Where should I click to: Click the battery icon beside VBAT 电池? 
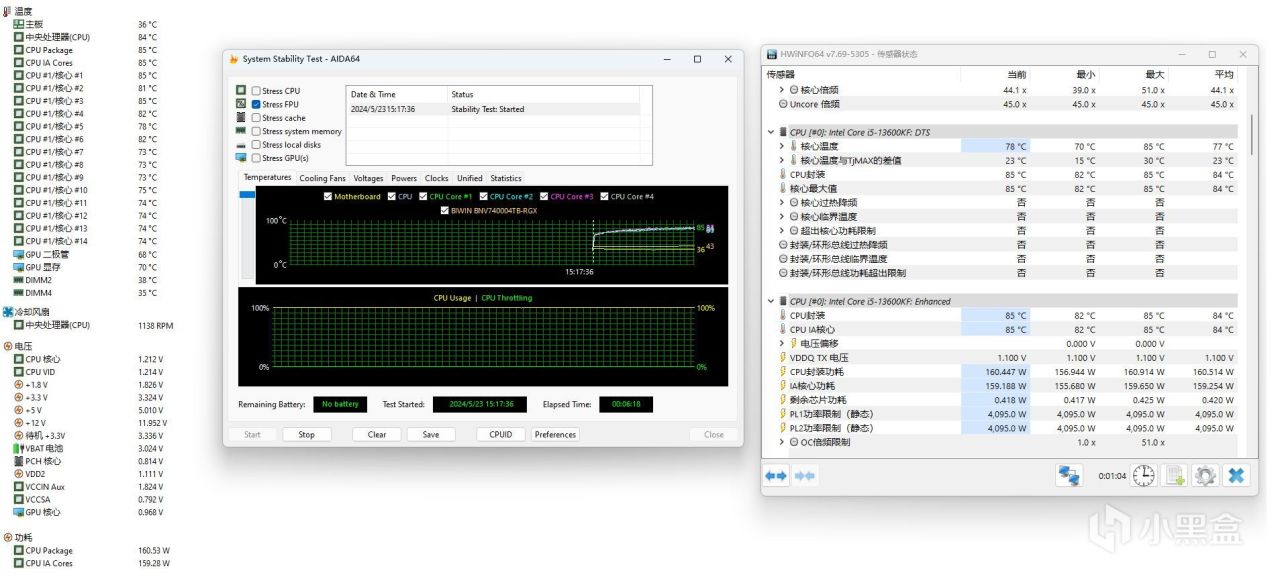tap(19, 448)
